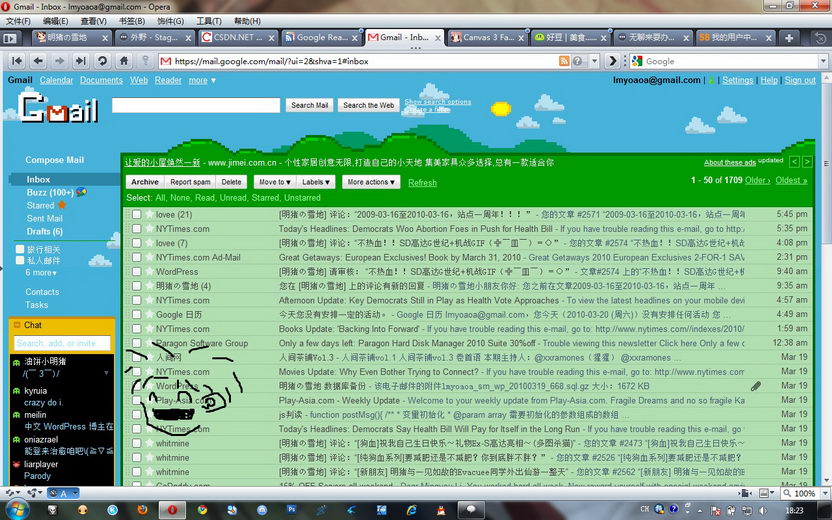Click the Opera icon in the taskbar
Screen dimensions: 832x520
pos(172,510)
